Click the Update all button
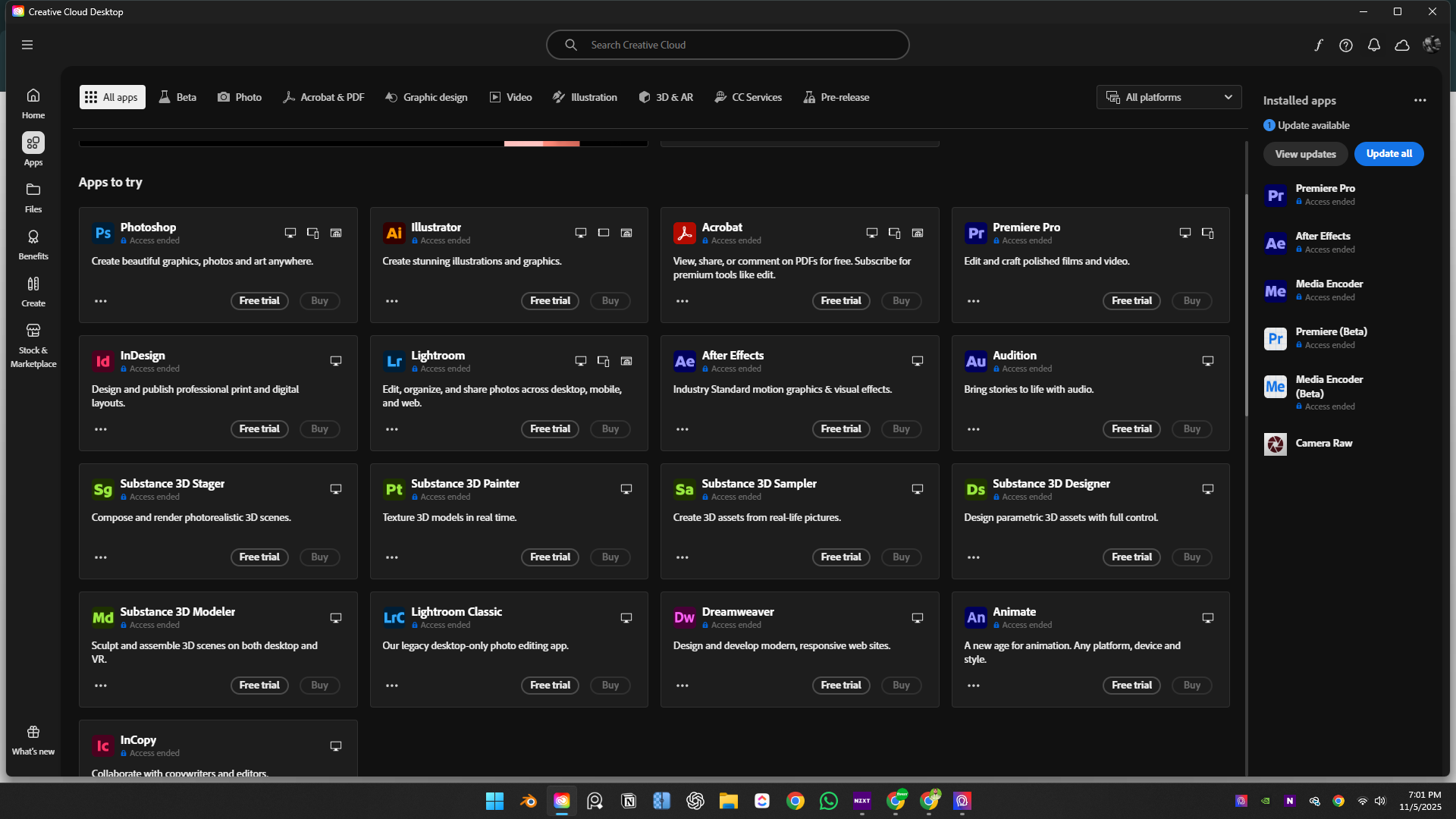Image resolution: width=1456 pixels, height=819 pixels. [1389, 154]
